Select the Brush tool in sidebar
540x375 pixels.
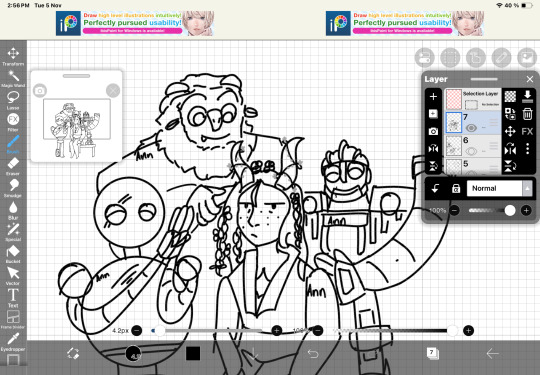[13, 144]
